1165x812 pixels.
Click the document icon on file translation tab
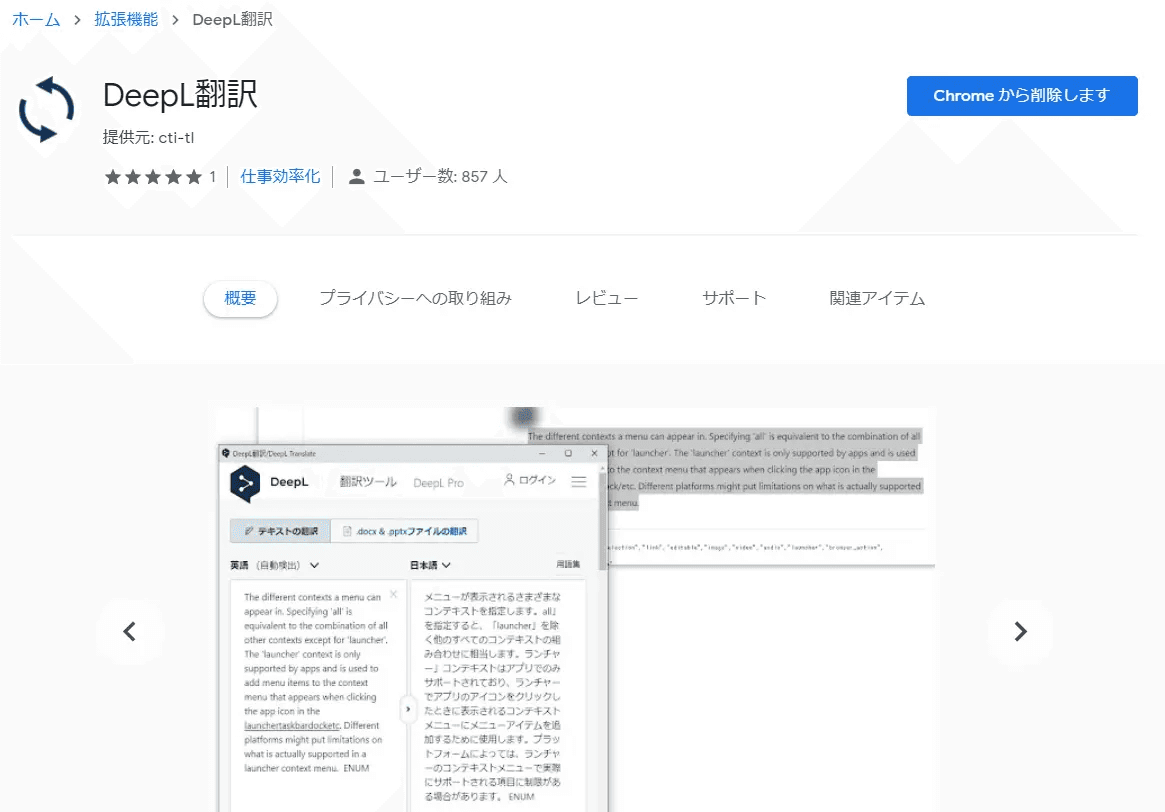click(x=347, y=531)
